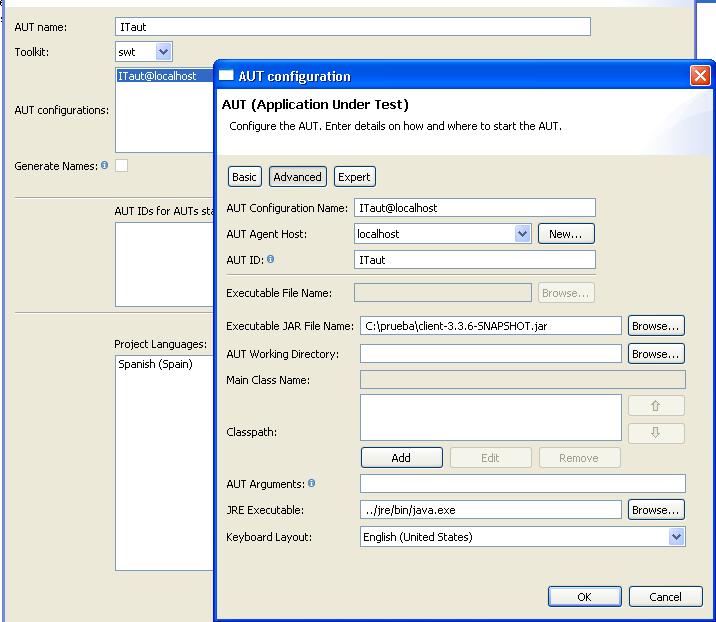The image size is (716, 622).
Task: Click the Executable JAR File Name field
Action: [491, 326]
